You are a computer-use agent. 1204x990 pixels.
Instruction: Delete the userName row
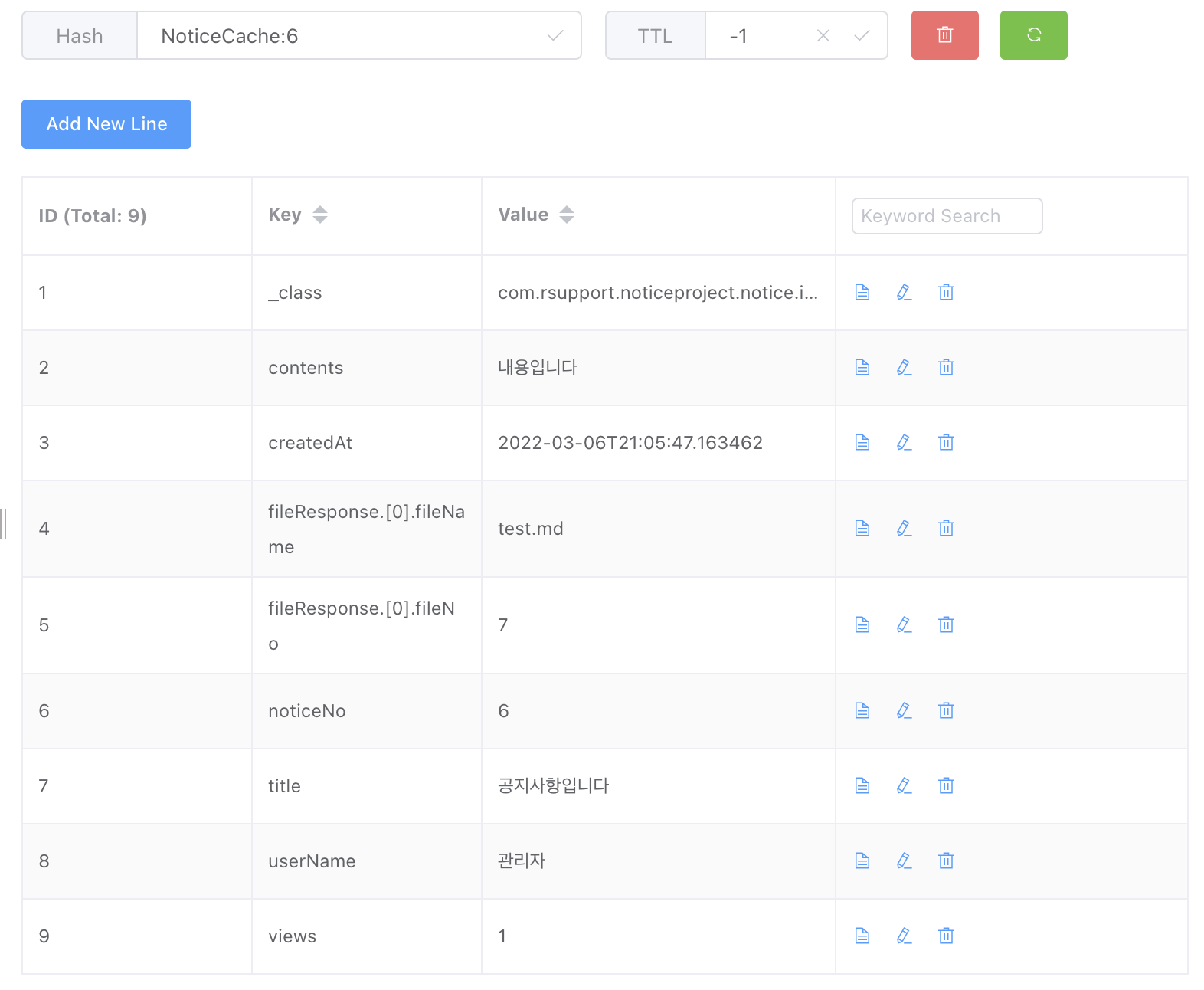pyautogui.click(x=947, y=861)
